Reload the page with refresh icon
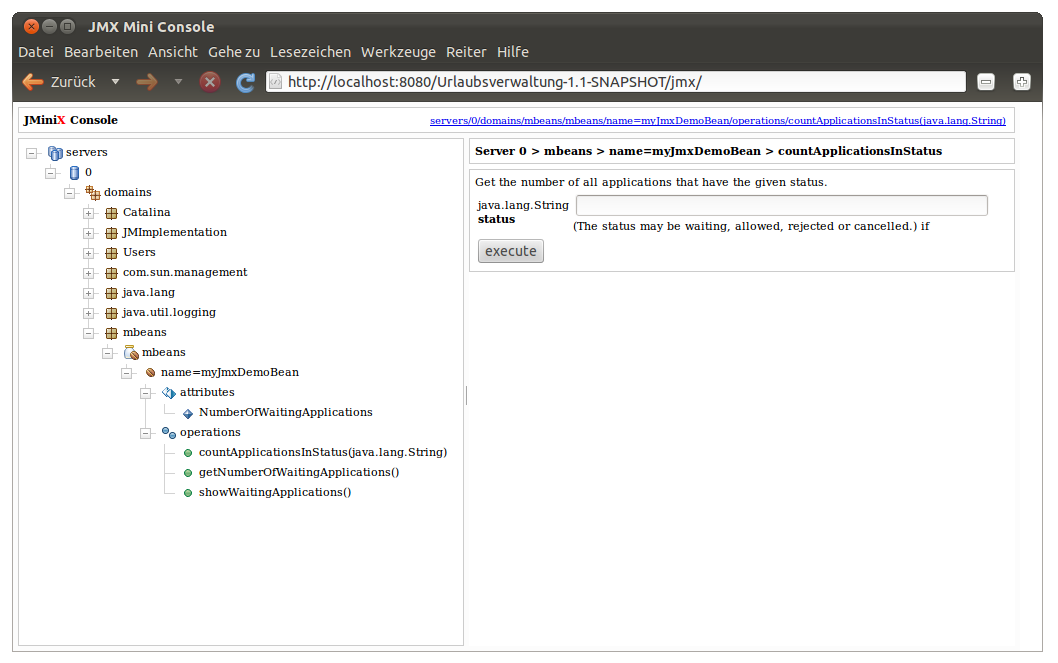This screenshot has height=663, width=1058. pyautogui.click(x=245, y=82)
